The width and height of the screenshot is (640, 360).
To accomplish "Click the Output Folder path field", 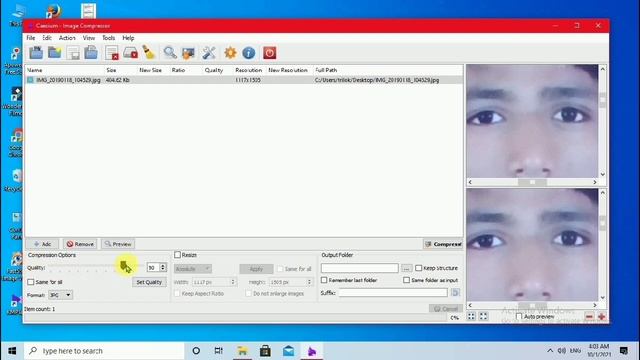I will [359, 268].
